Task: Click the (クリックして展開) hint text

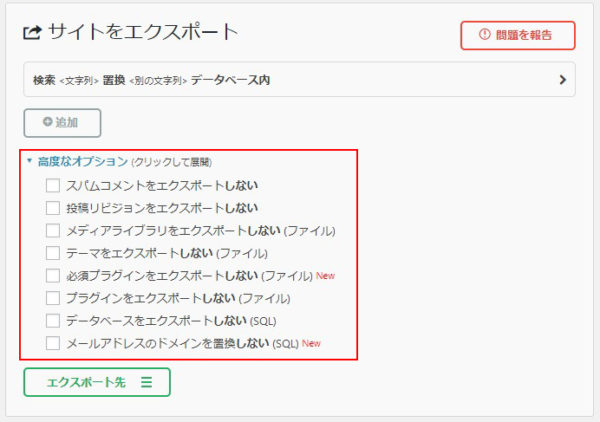Action: point(171,162)
